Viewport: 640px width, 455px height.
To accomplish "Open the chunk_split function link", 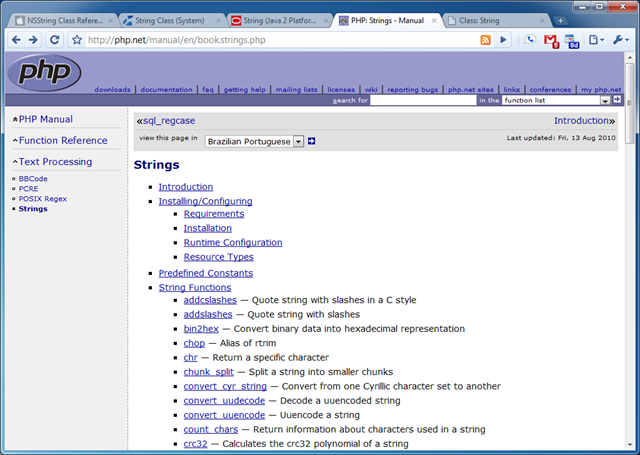I will pos(209,372).
